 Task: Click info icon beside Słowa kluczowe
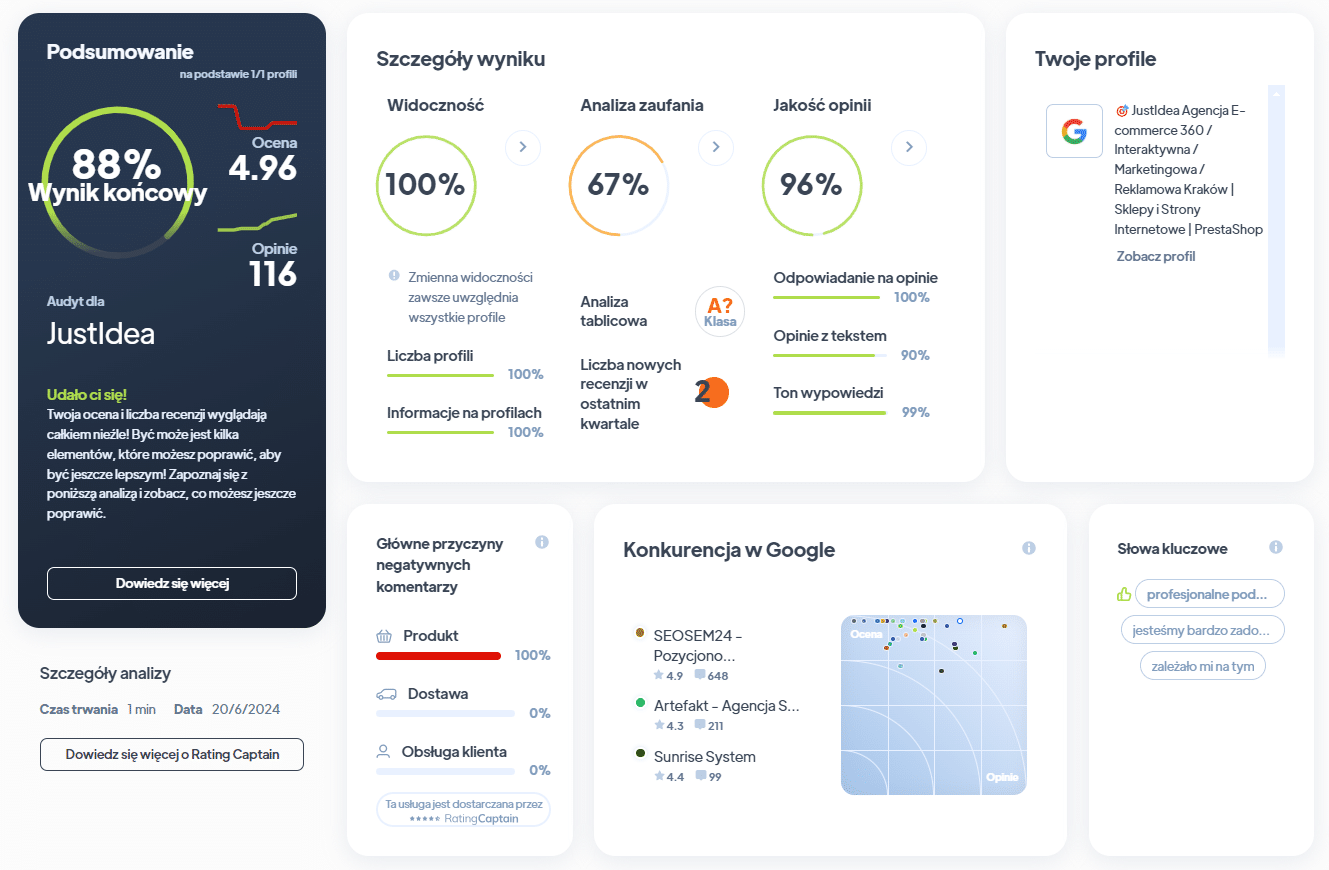(1276, 547)
